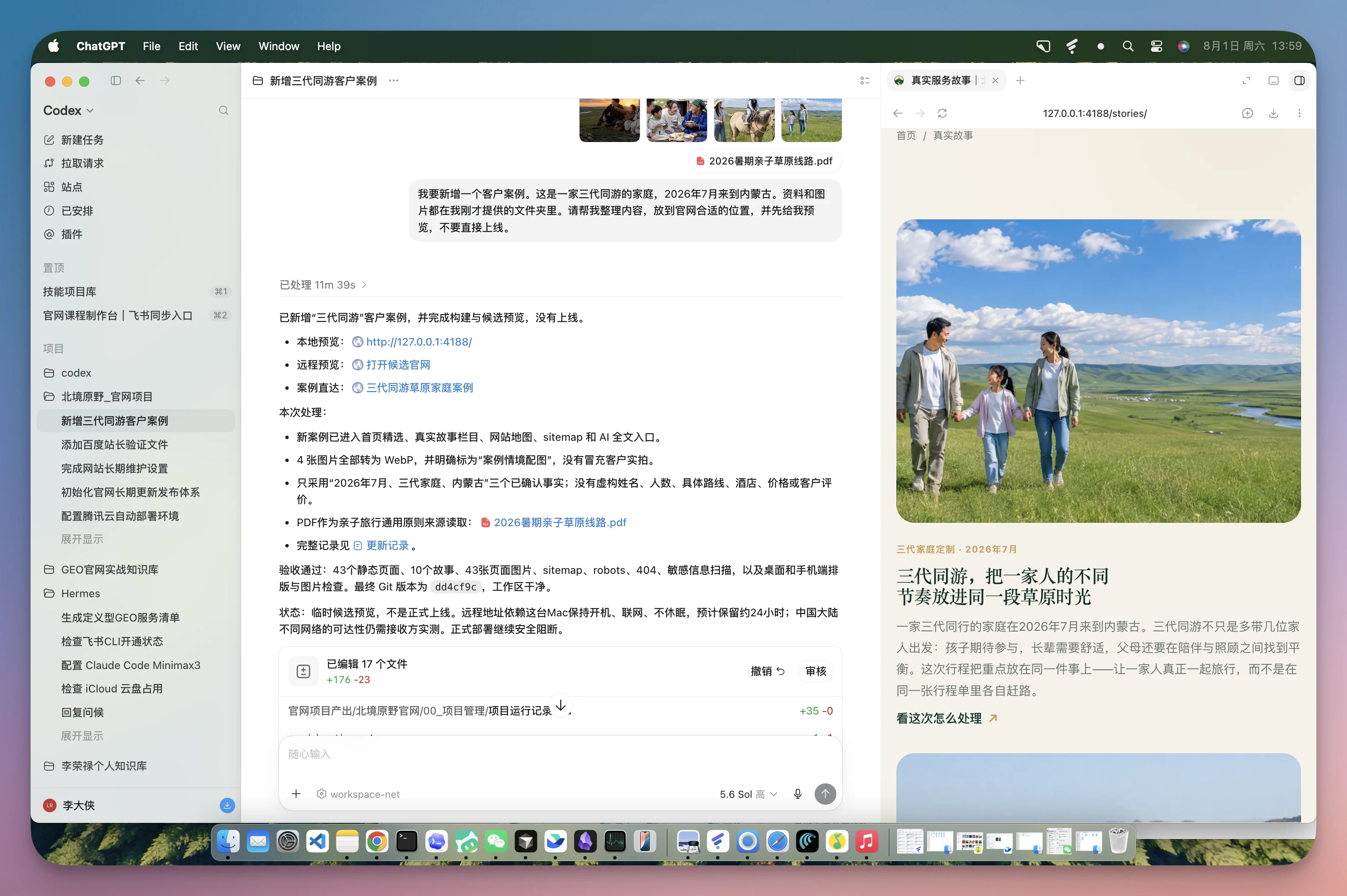Open the 三代同游草原家庭案例 link
The image size is (1347, 896).
tap(420, 387)
